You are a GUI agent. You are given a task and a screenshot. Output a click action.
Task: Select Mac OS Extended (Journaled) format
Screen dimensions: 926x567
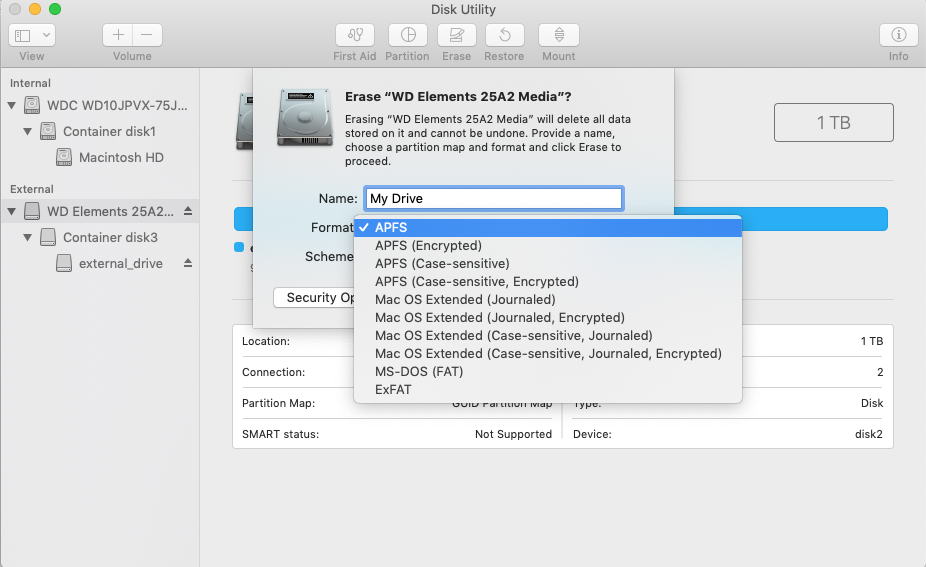(x=547, y=299)
